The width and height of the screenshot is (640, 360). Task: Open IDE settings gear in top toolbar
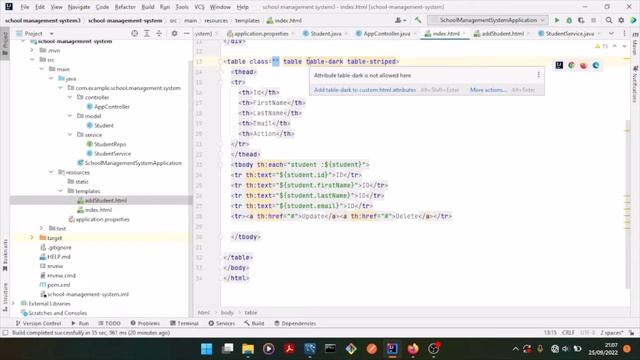pyautogui.click(x=621, y=20)
